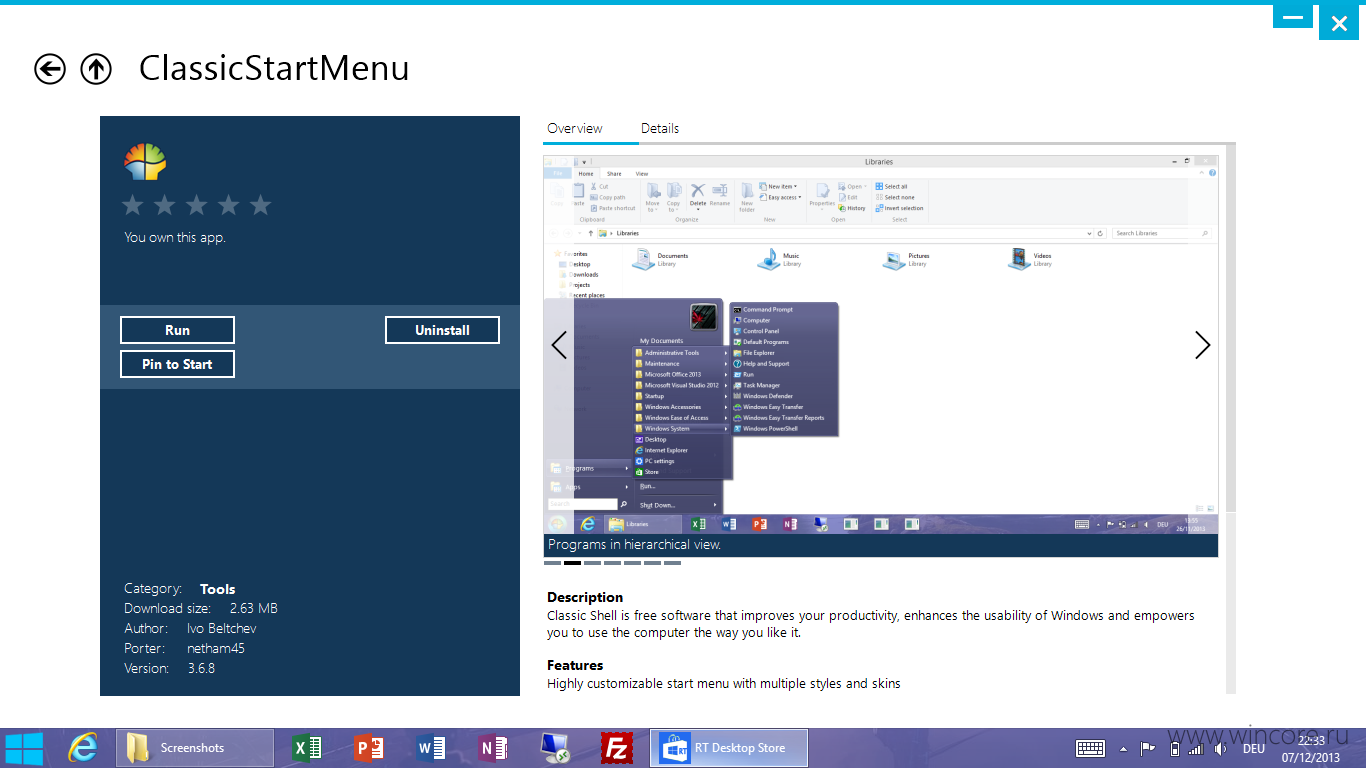Switch to the Details tab
This screenshot has width=1366, height=768.
tap(660, 128)
